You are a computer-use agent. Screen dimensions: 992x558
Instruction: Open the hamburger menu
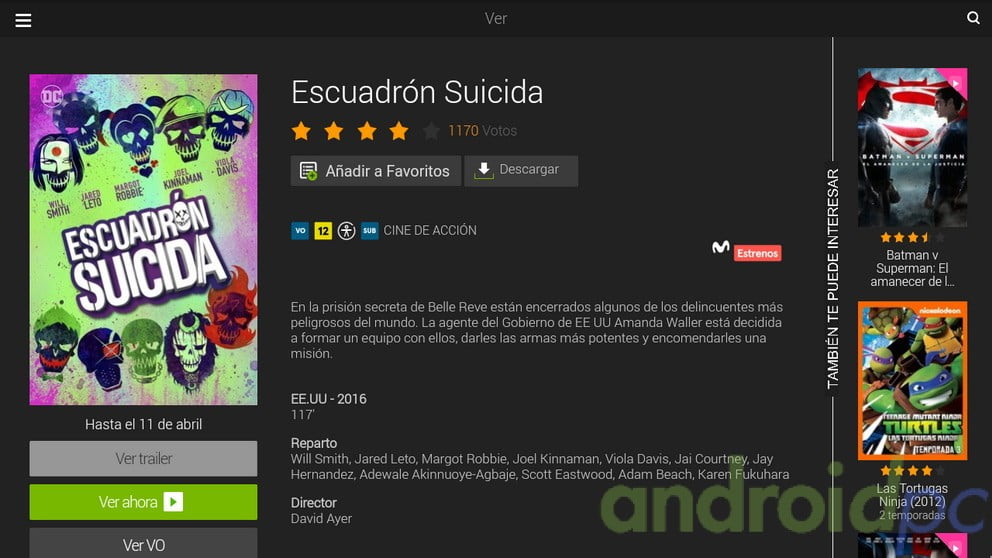(23, 20)
